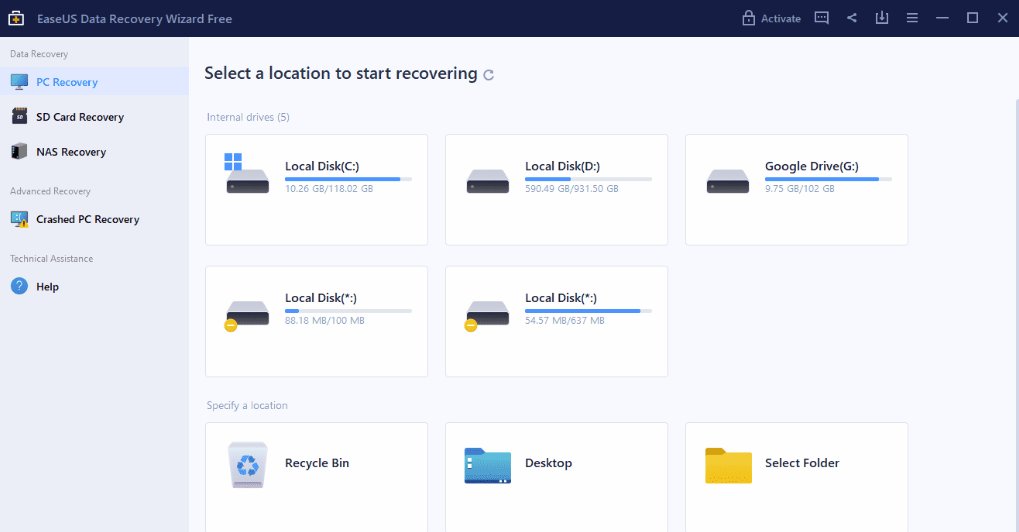This screenshot has width=1019, height=532.
Task: Select Recycle Bin location label
Action: pyautogui.click(x=316, y=463)
